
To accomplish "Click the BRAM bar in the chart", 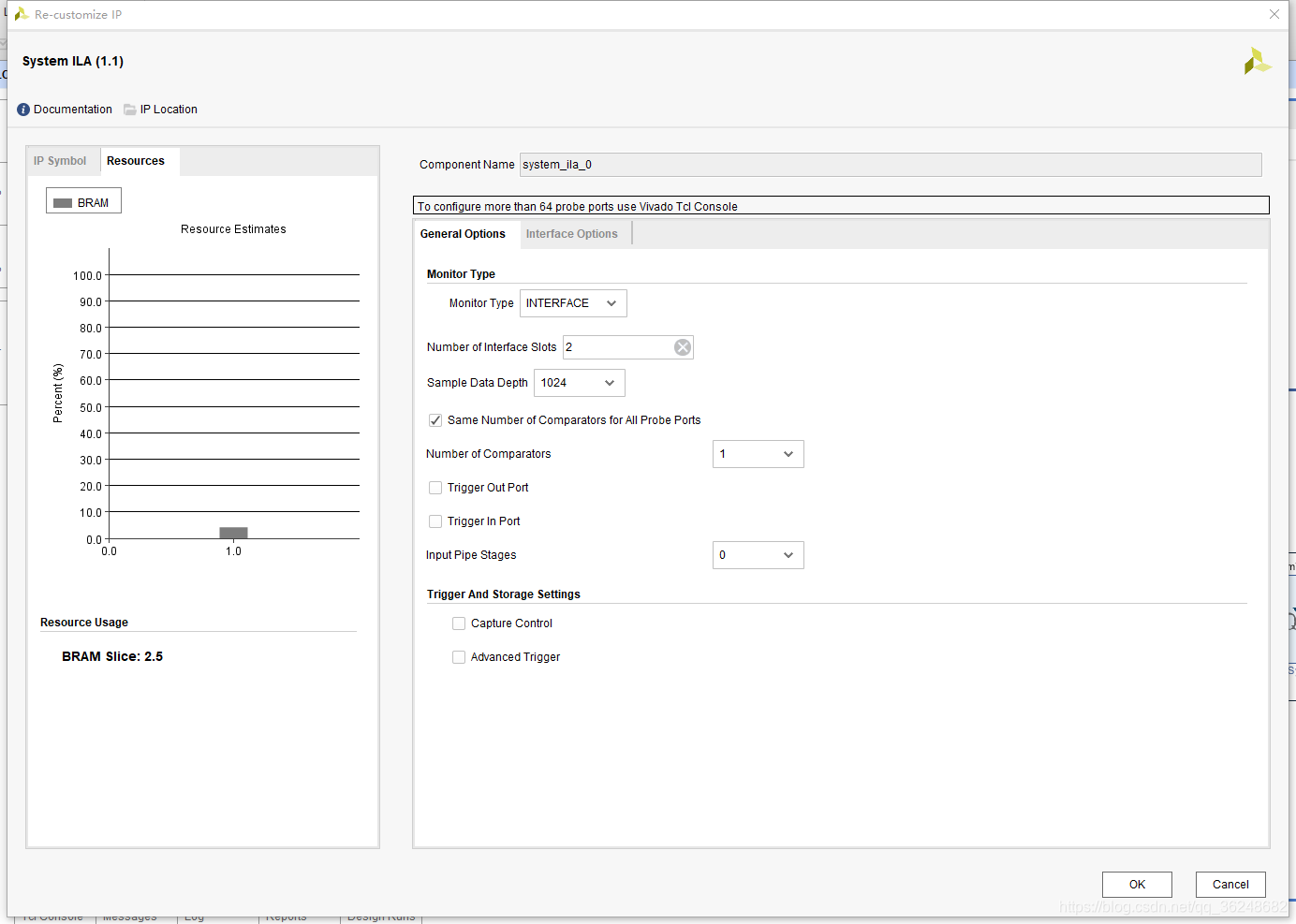I will (x=233, y=533).
